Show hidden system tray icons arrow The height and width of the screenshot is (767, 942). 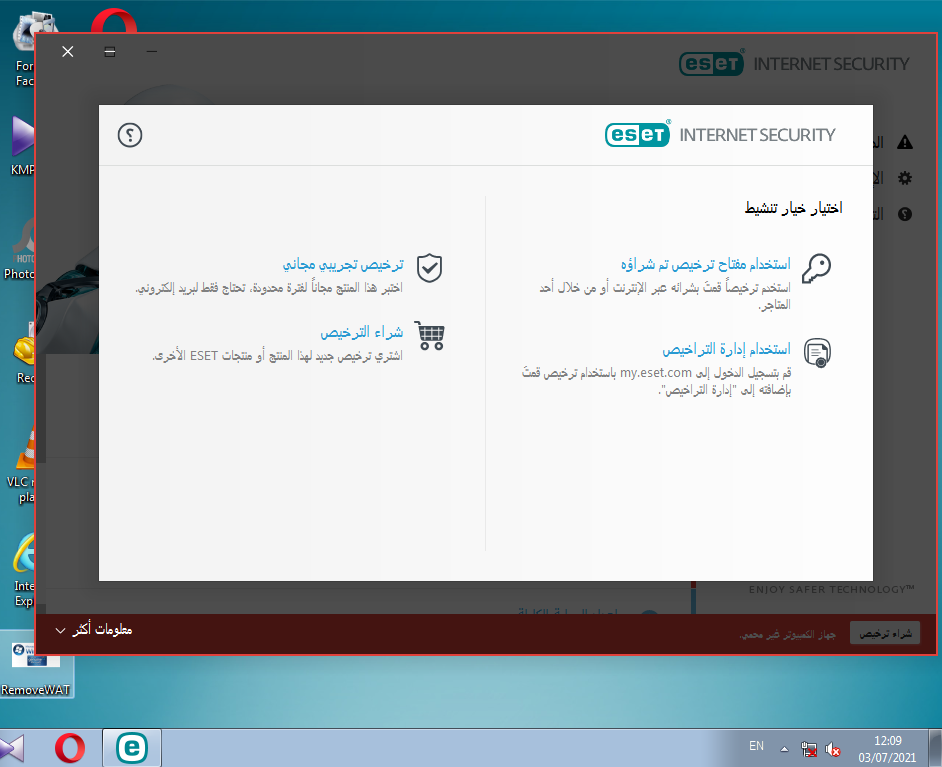tap(784, 749)
